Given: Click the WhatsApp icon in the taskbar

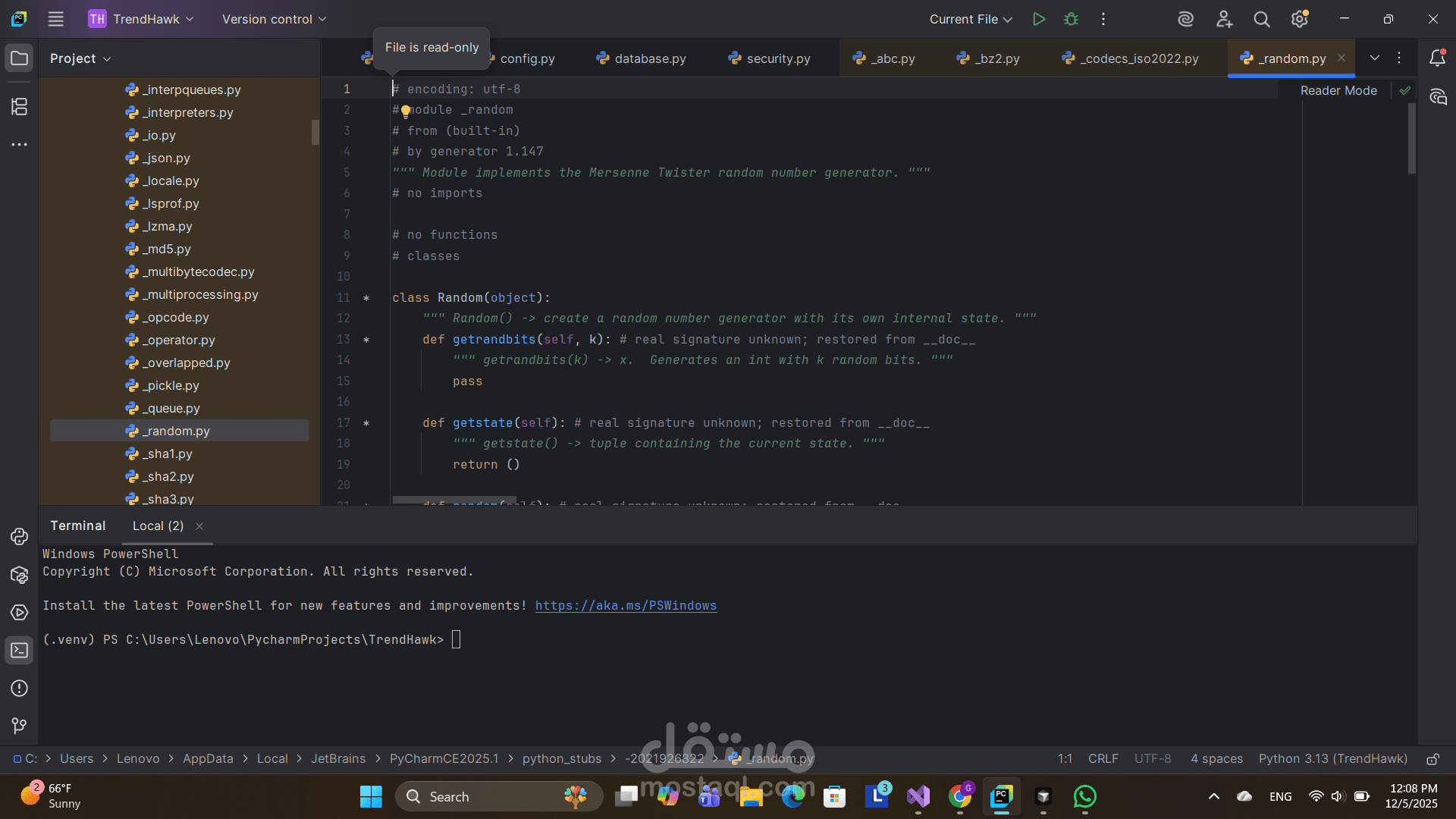Looking at the screenshot, I should tap(1084, 796).
